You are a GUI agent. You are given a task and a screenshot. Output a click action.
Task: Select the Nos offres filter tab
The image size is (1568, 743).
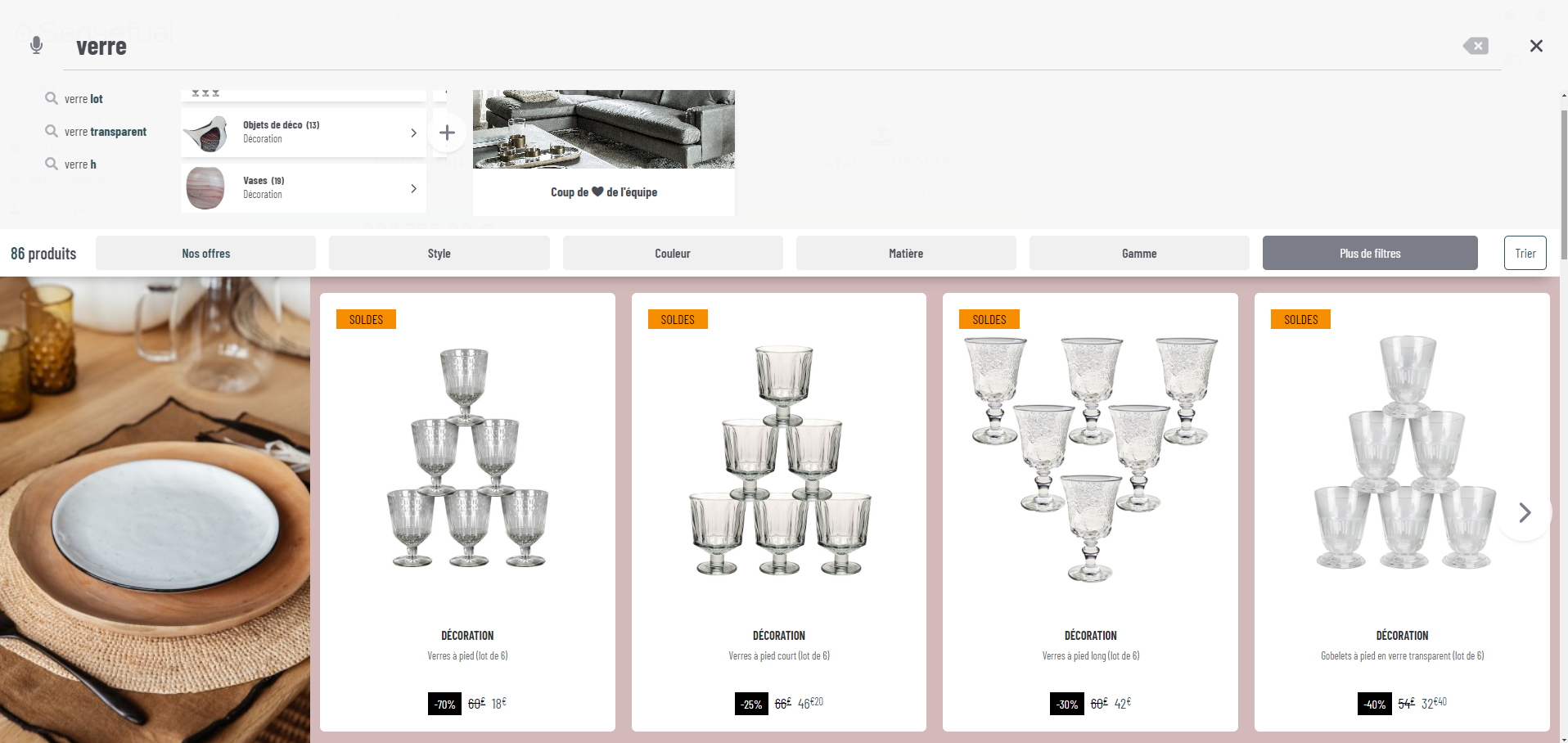point(205,253)
